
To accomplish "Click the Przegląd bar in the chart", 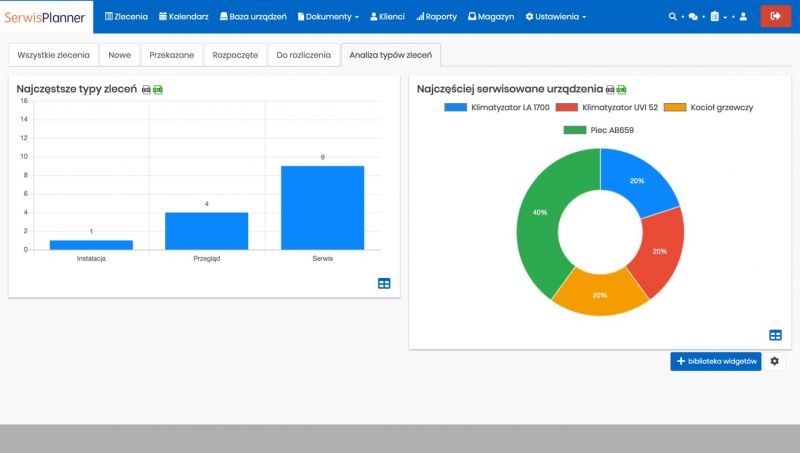I will 207,231.
